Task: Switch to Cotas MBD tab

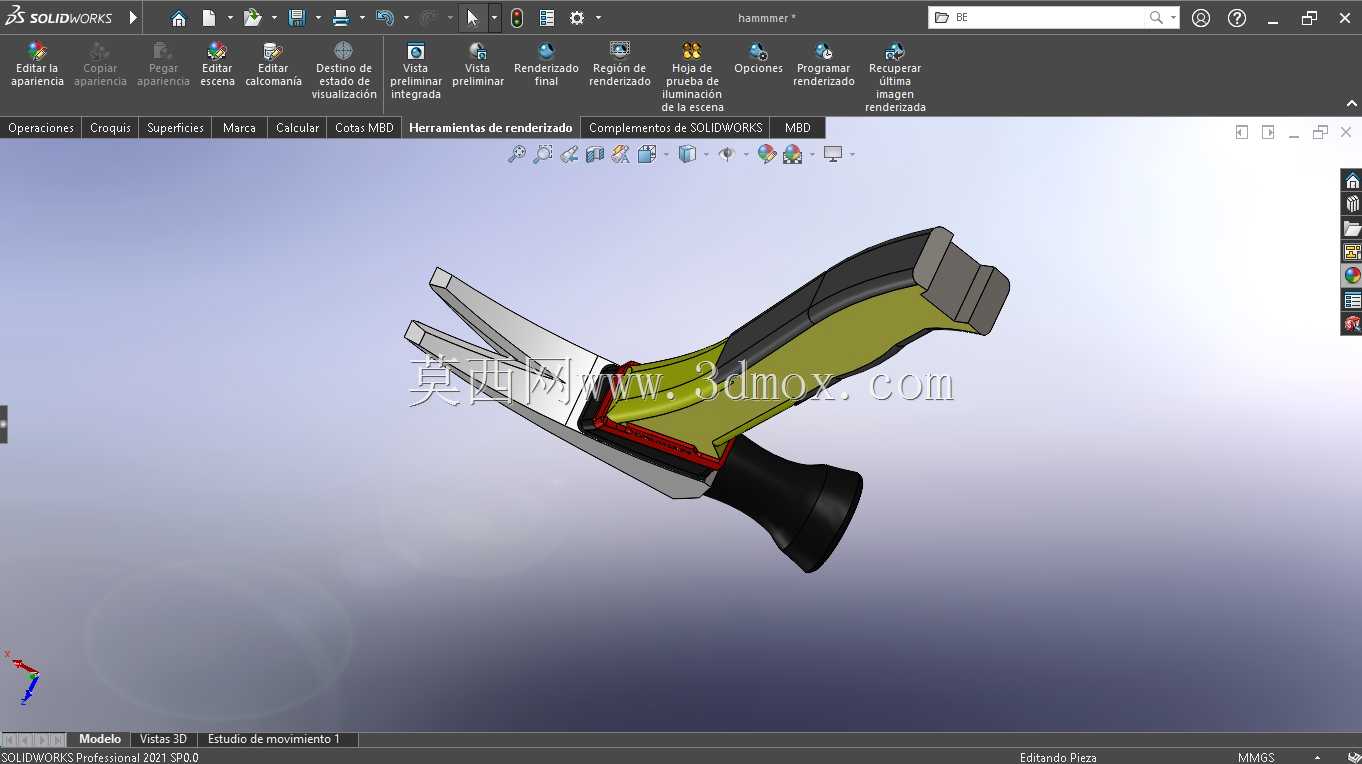Action: pyautogui.click(x=364, y=128)
